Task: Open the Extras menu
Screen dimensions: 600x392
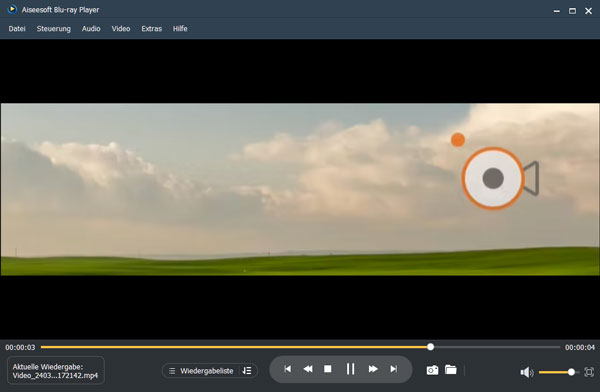Action: point(152,29)
